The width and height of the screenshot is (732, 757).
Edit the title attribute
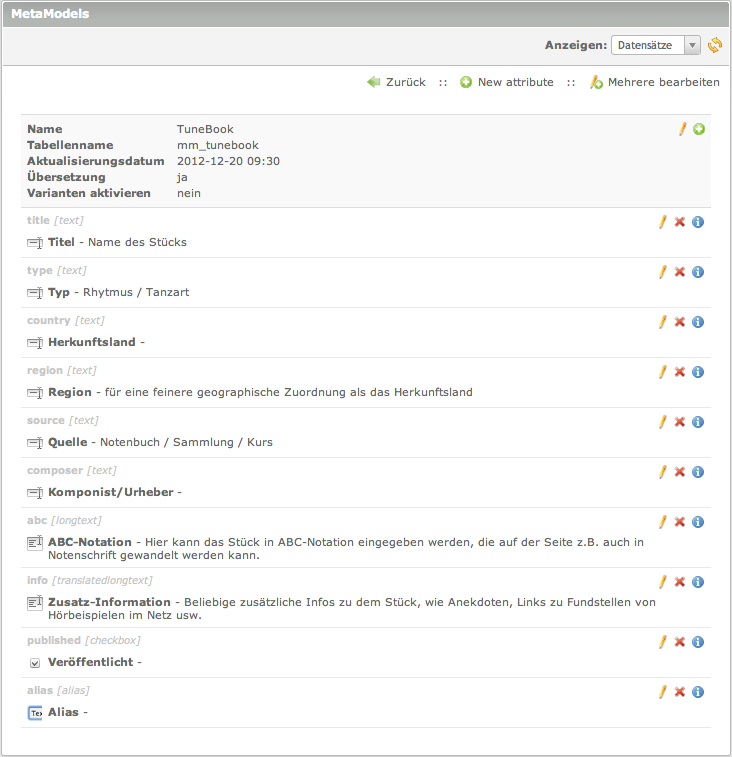[x=662, y=222]
